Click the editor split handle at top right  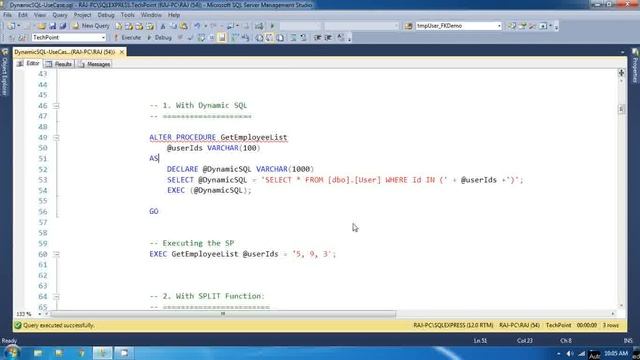(621, 73)
